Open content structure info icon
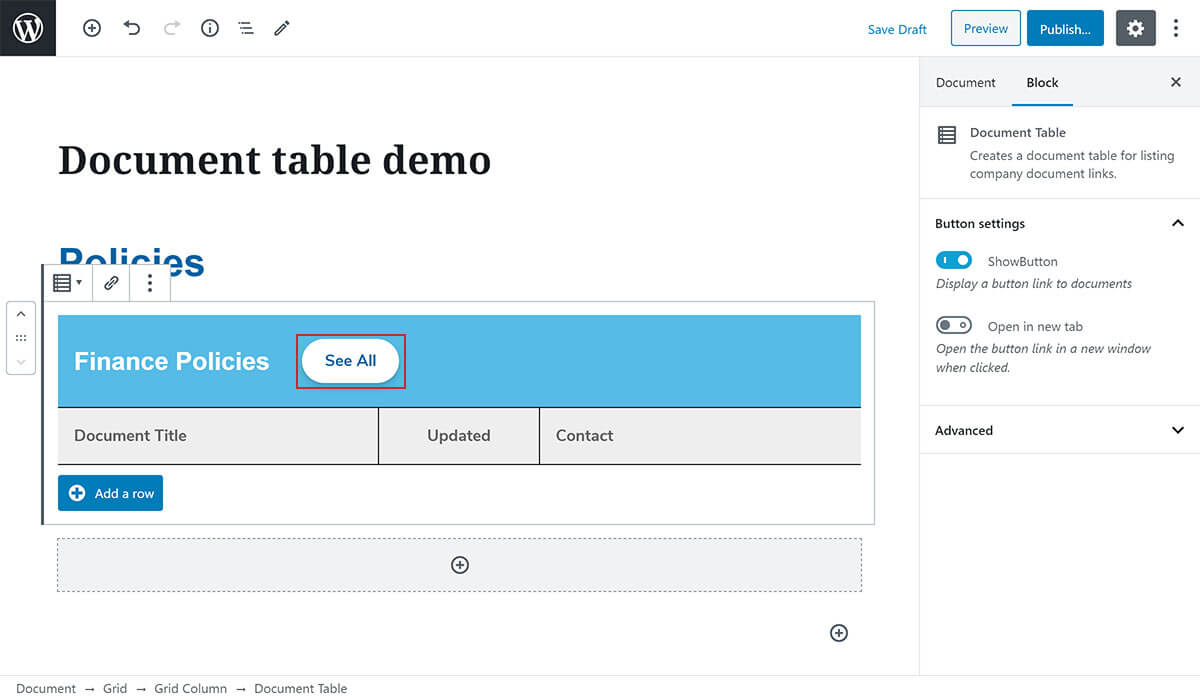The height and width of the screenshot is (700, 1200). pyautogui.click(x=210, y=29)
